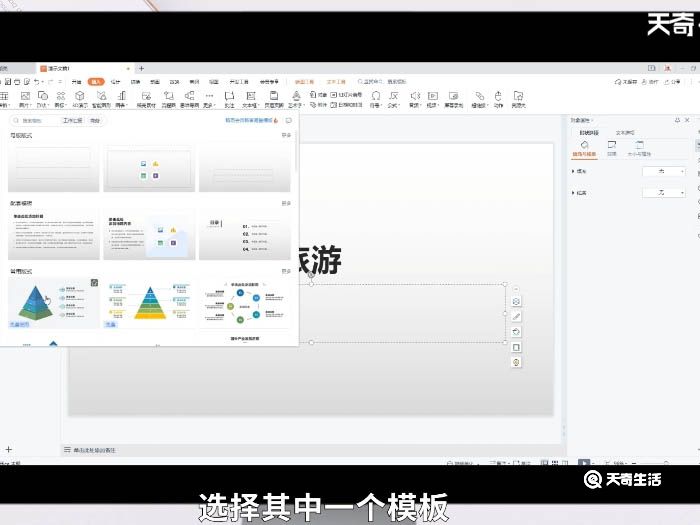Click the Screen Recording icon
The image size is (700, 525).
454,96
